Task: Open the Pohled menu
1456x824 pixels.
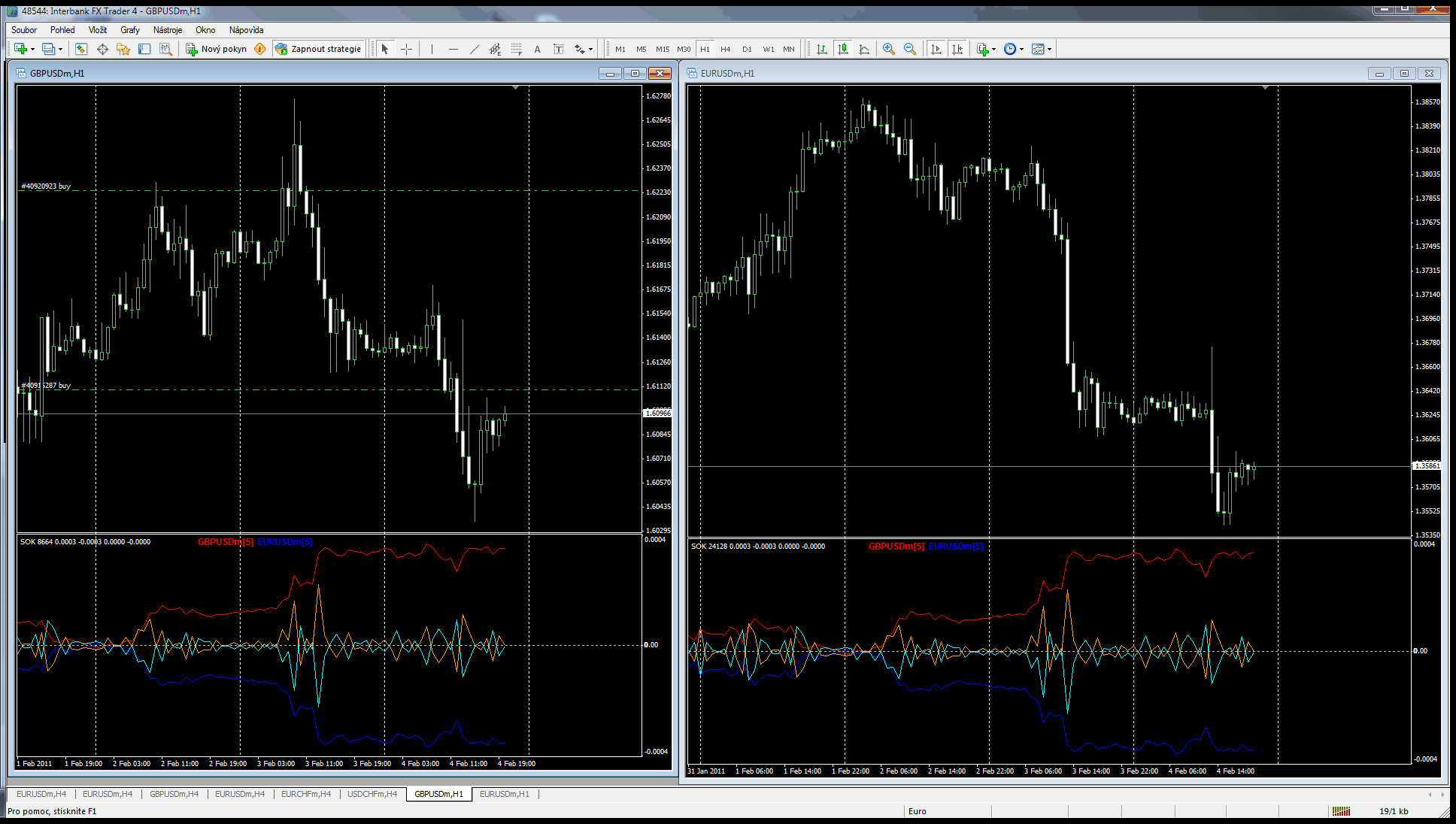Action: (x=62, y=30)
